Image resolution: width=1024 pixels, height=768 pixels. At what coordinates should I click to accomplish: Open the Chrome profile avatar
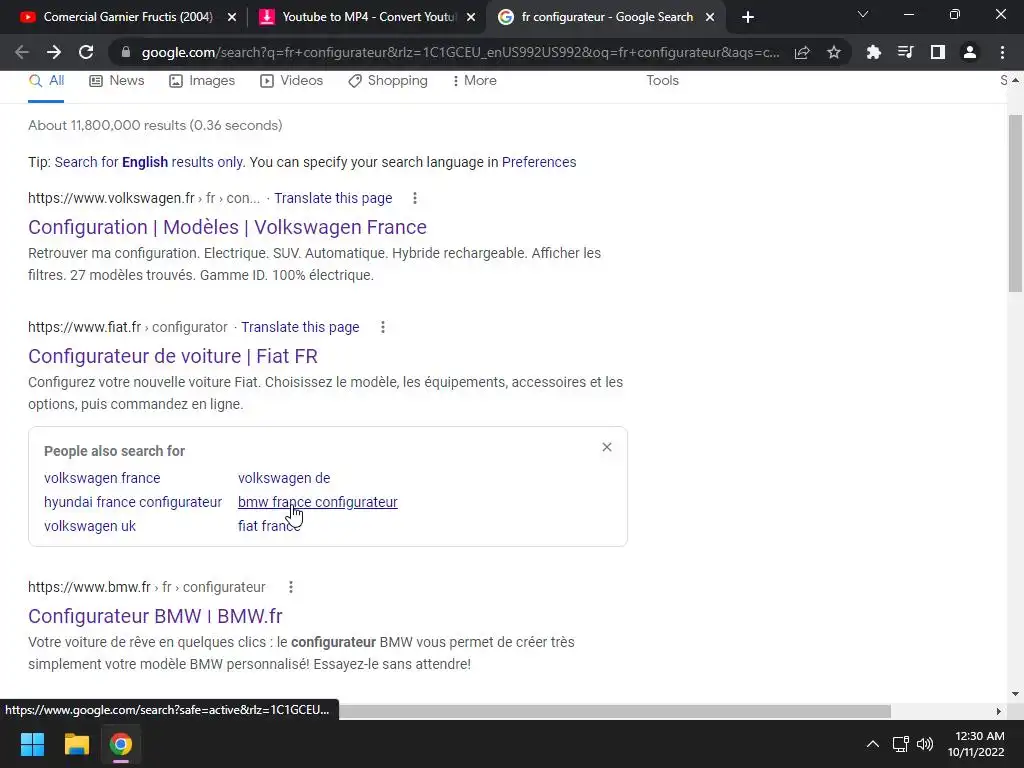(970, 52)
